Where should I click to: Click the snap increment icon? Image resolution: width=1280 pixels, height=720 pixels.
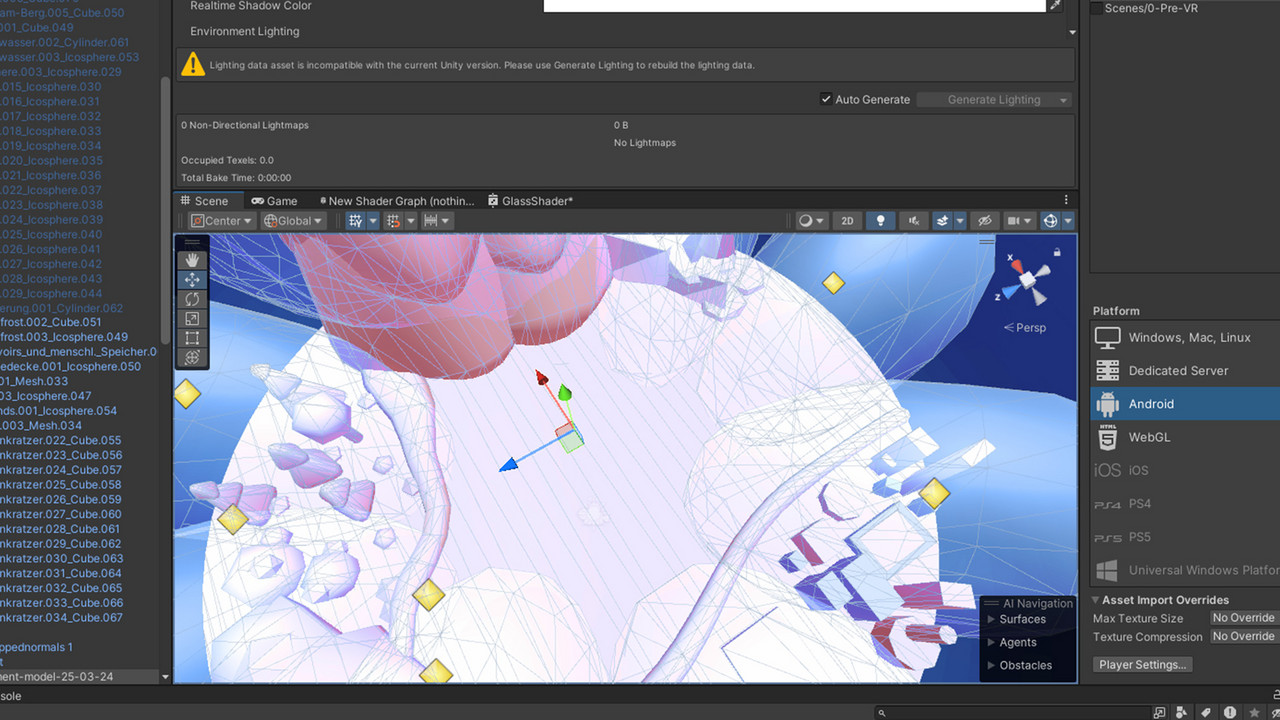pos(394,221)
